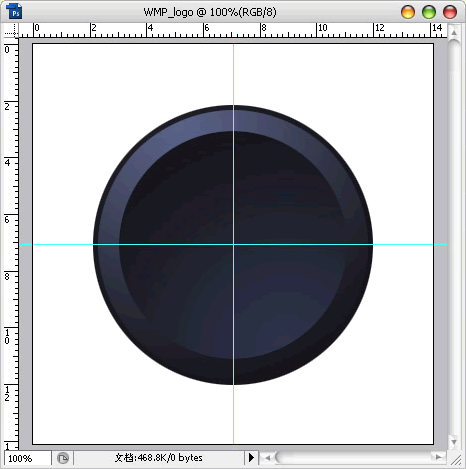Image resolution: width=466 pixels, height=469 pixels.
Task: Click the WMP_logo title bar text
Action: point(210,12)
